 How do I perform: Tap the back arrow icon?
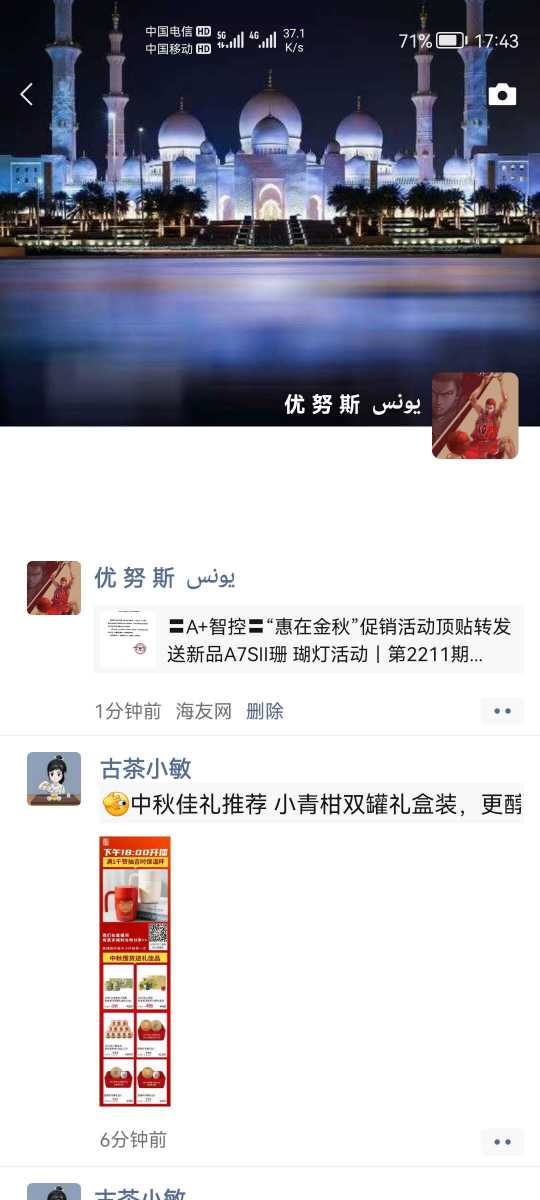pyautogui.click(x=27, y=94)
